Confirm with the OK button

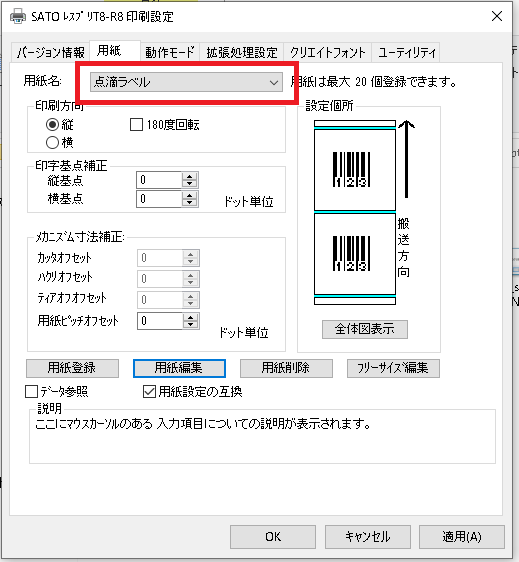pyautogui.click(x=273, y=537)
